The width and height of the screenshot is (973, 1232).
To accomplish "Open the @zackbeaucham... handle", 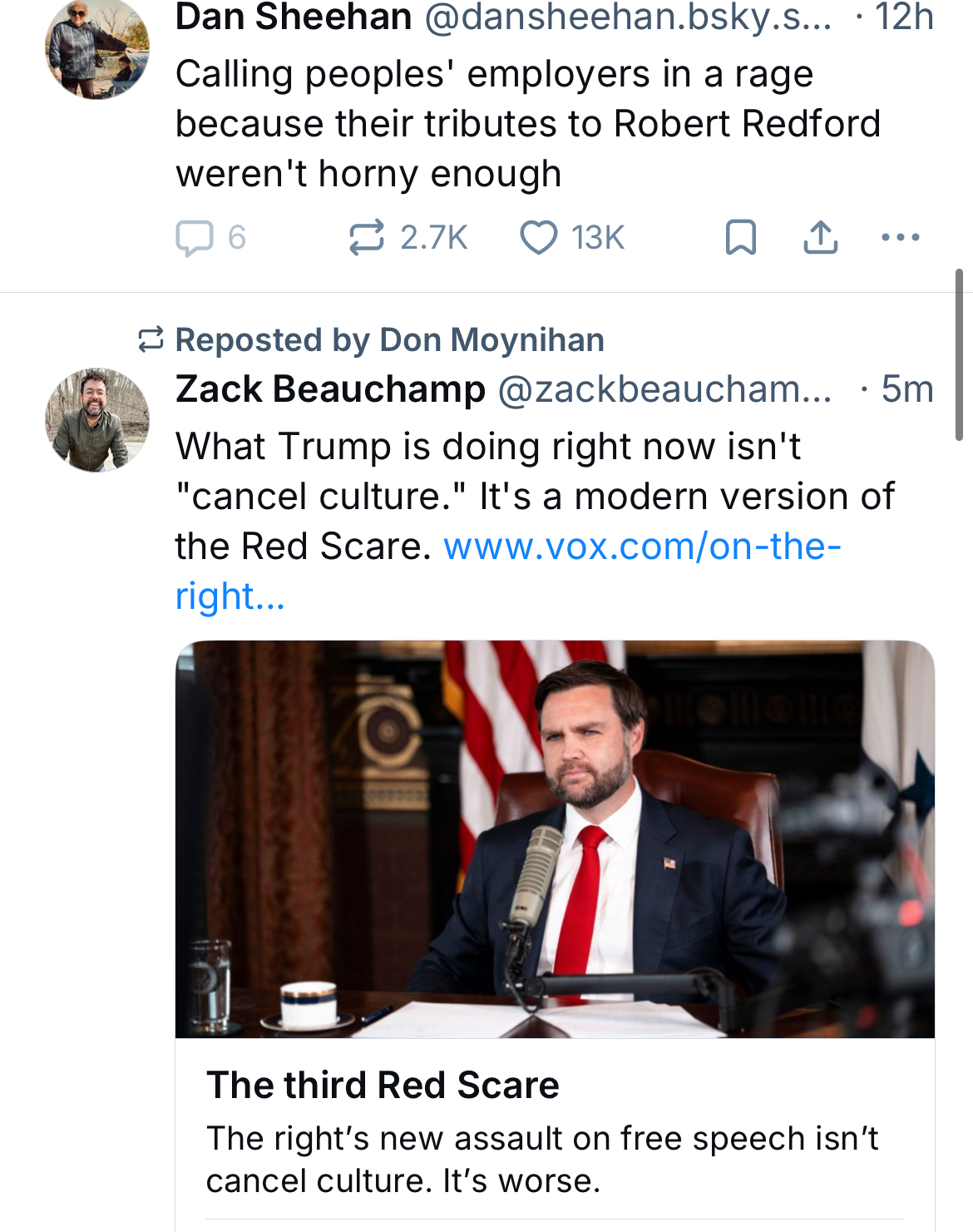I will [x=664, y=389].
